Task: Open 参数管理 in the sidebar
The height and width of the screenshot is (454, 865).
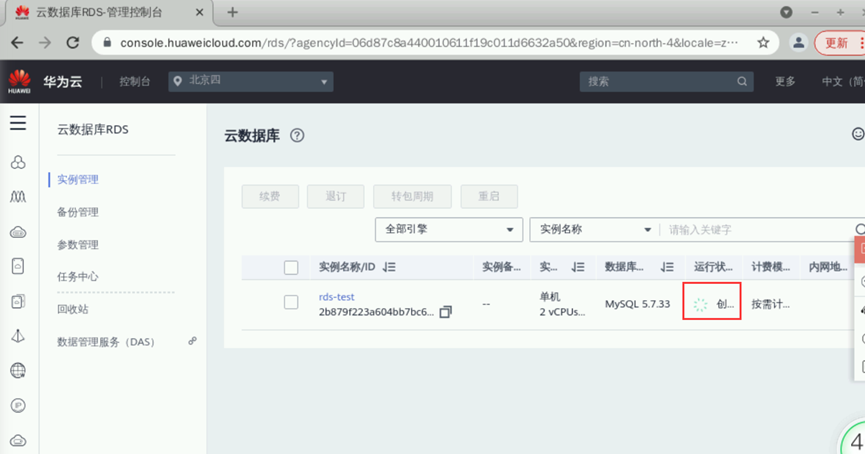Action: [78, 244]
